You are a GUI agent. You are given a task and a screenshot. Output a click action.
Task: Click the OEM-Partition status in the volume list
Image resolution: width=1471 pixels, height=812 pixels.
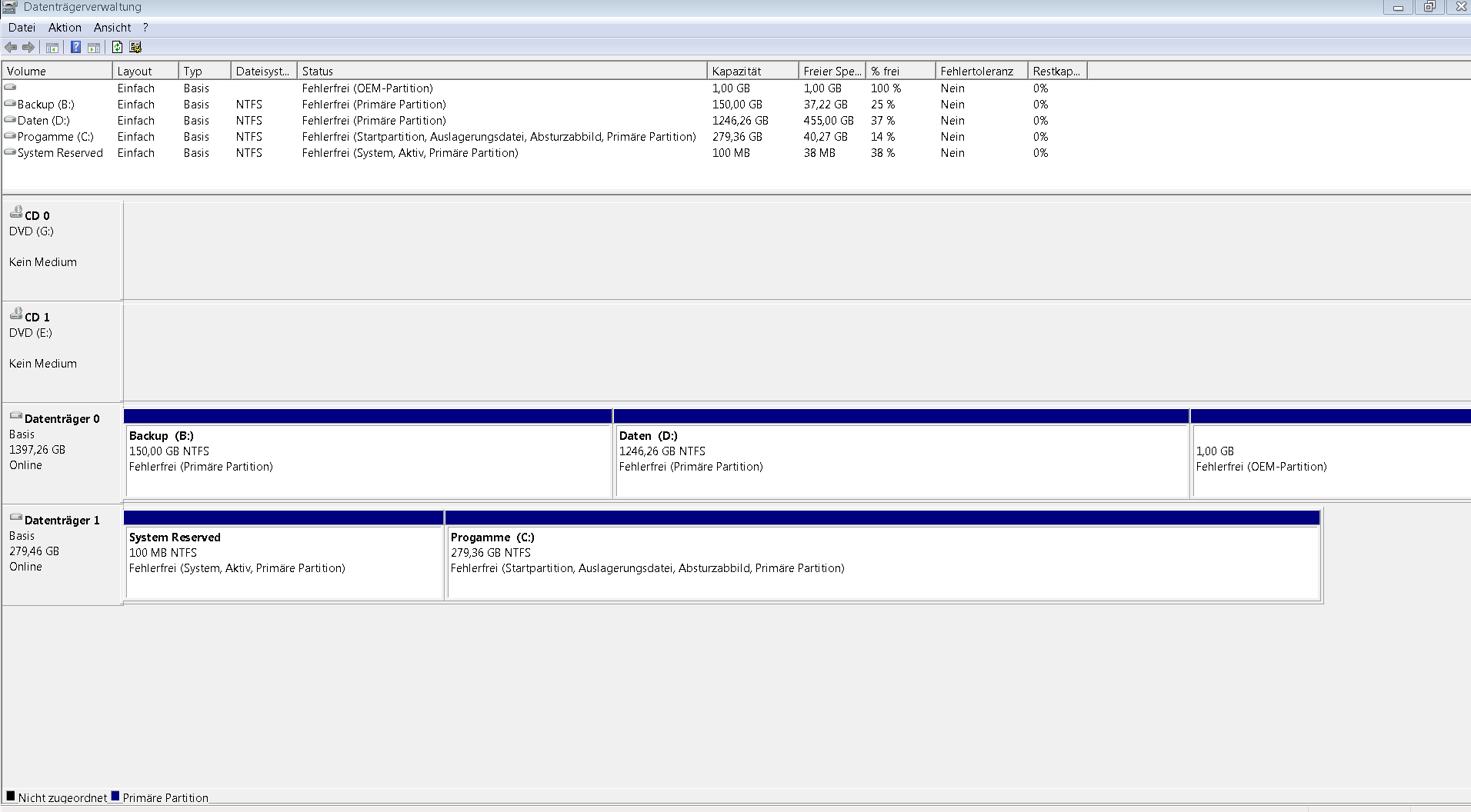click(x=367, y=88)
